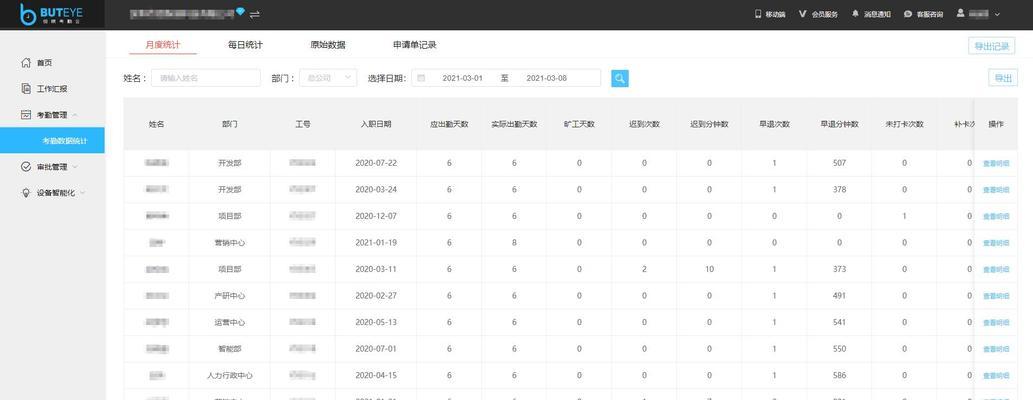Switch to the 月度统计 tab
1033x400 pixels.
tap(162, 45)
